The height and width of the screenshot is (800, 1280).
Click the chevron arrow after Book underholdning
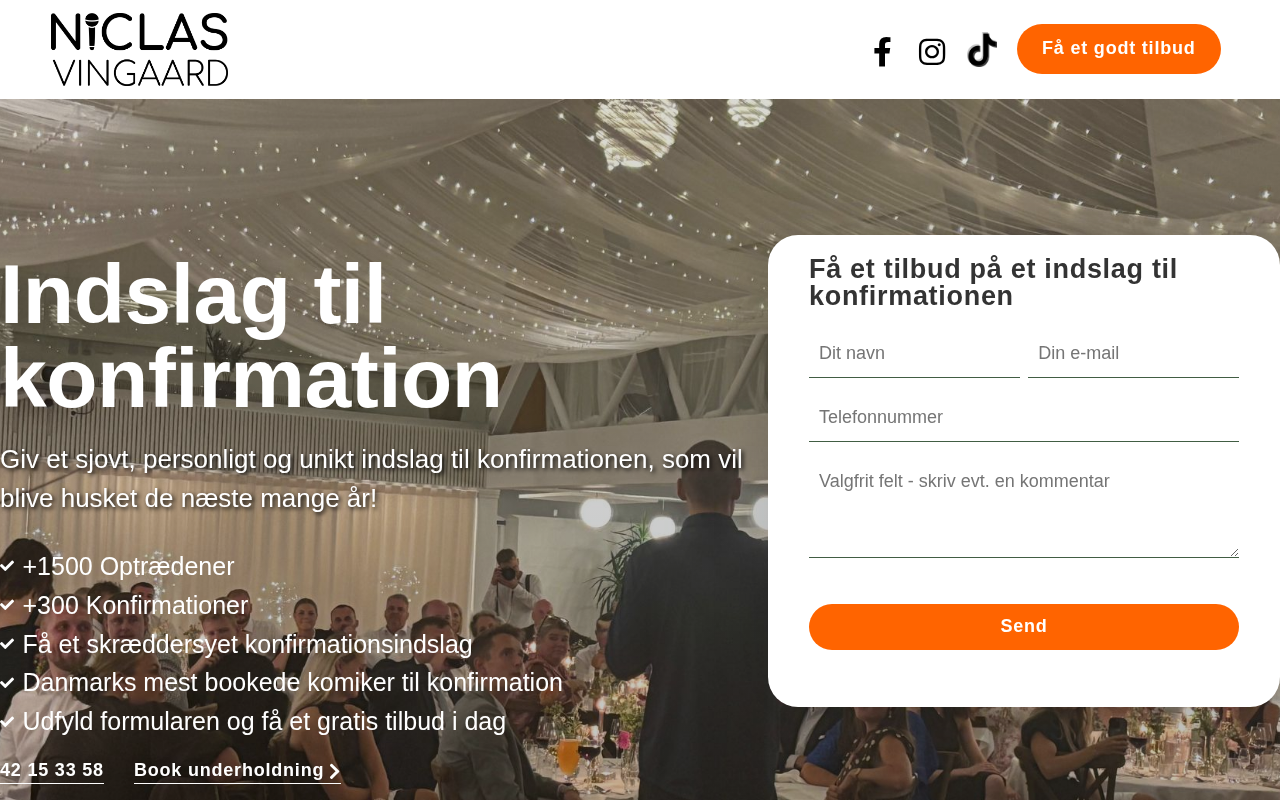[335, 771]
